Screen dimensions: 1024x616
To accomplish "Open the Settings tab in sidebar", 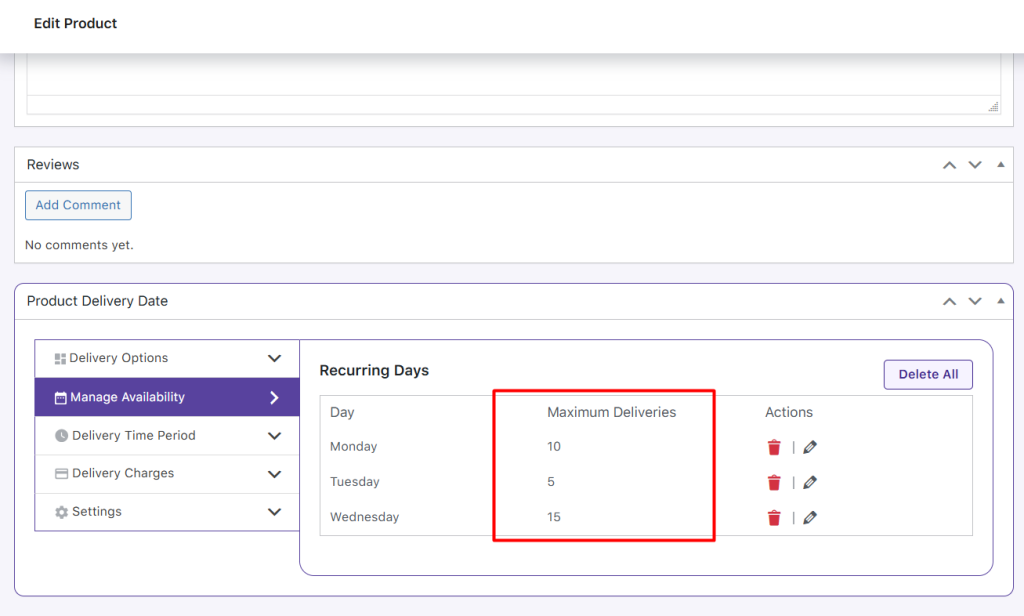I will click(x=96, y=512).
